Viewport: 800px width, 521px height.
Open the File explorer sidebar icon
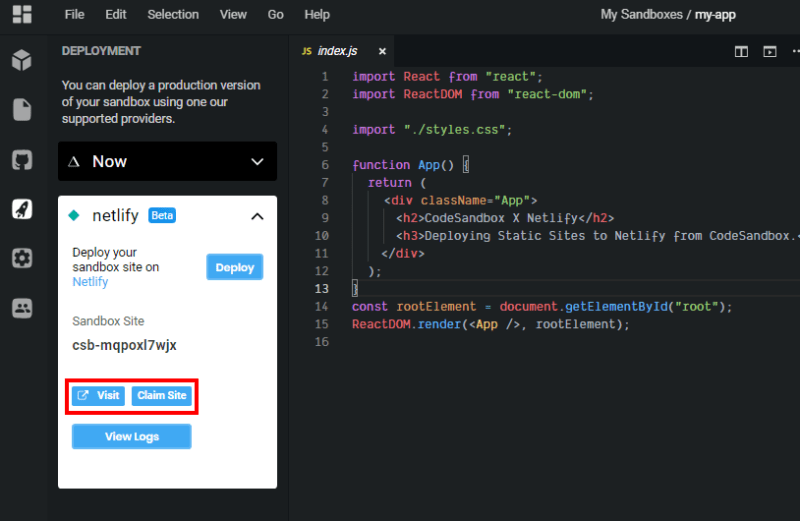[x=22, y=110]
